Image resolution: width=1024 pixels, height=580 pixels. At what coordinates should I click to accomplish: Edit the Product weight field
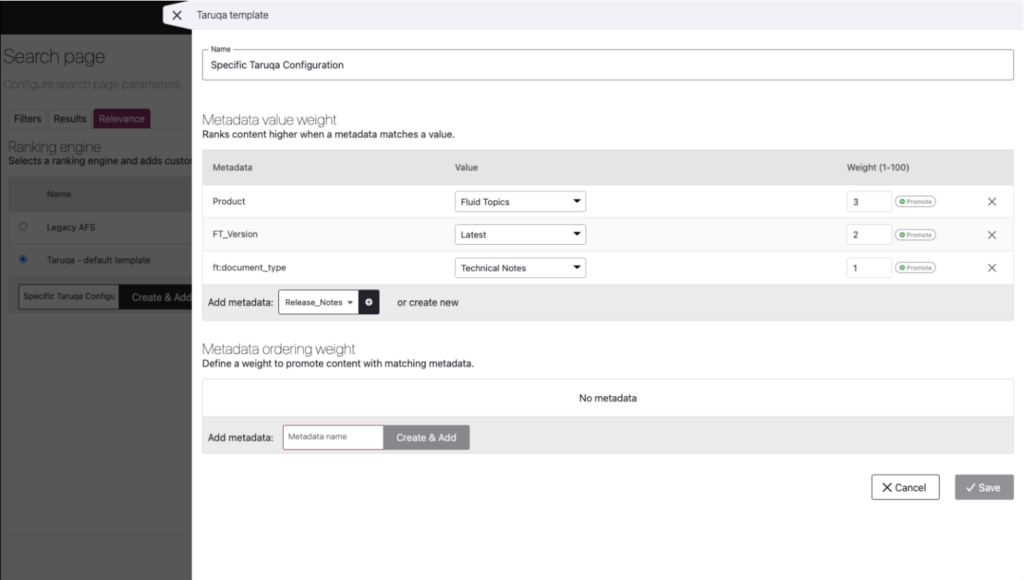[868, 202]
